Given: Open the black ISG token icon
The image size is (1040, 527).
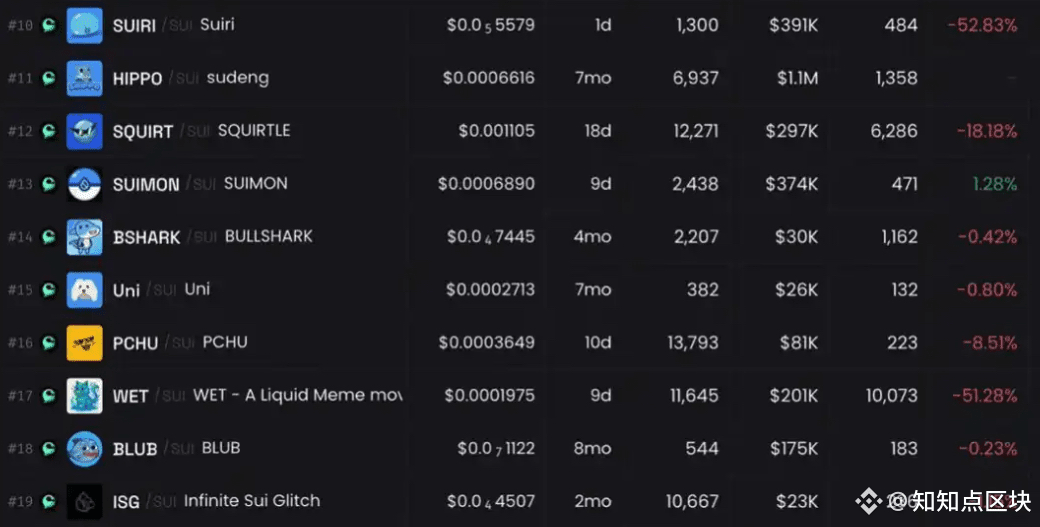Looking at the screenshot, I should pyautogui.click(x=84, y=502).
